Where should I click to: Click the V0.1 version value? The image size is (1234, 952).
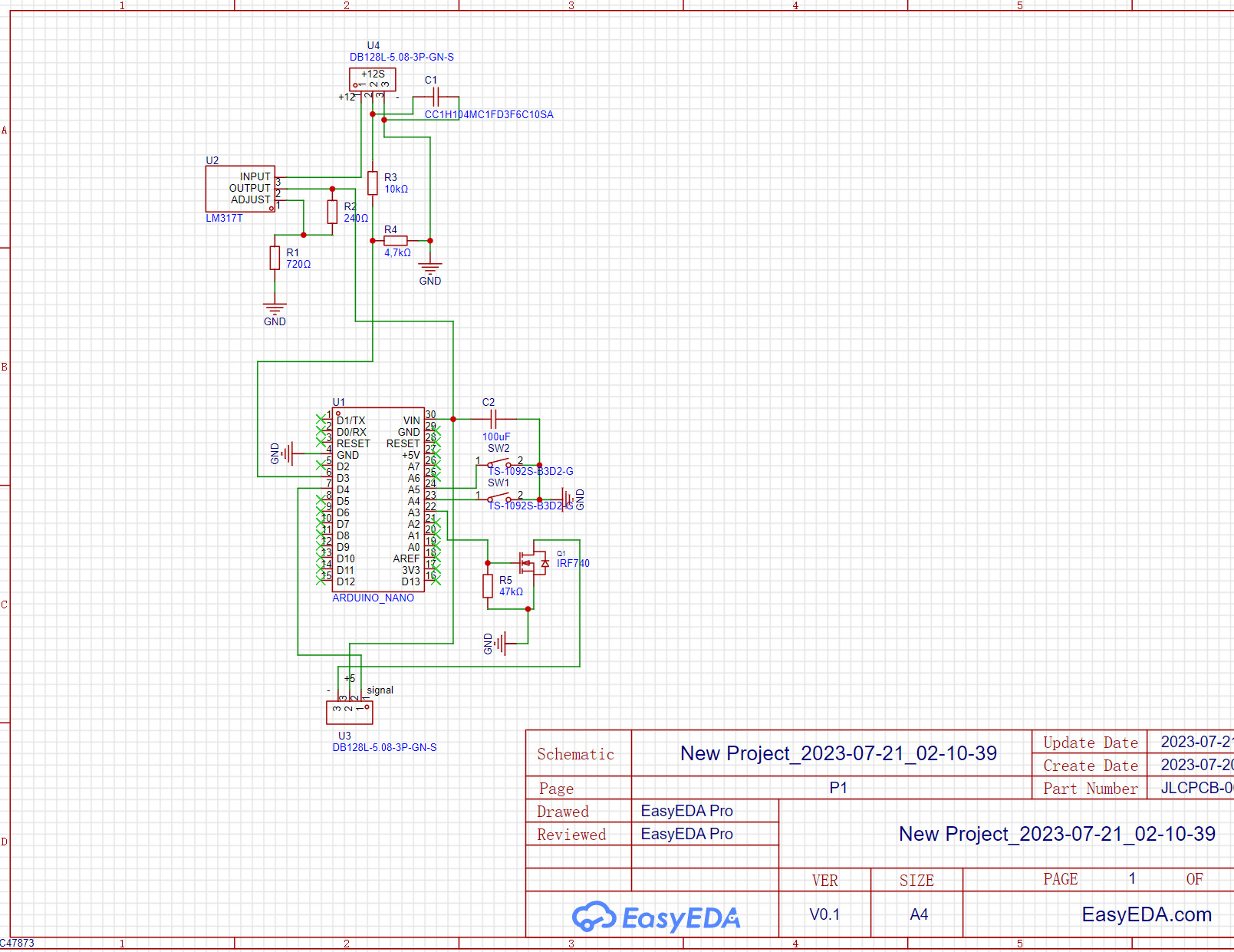[824, 914]
